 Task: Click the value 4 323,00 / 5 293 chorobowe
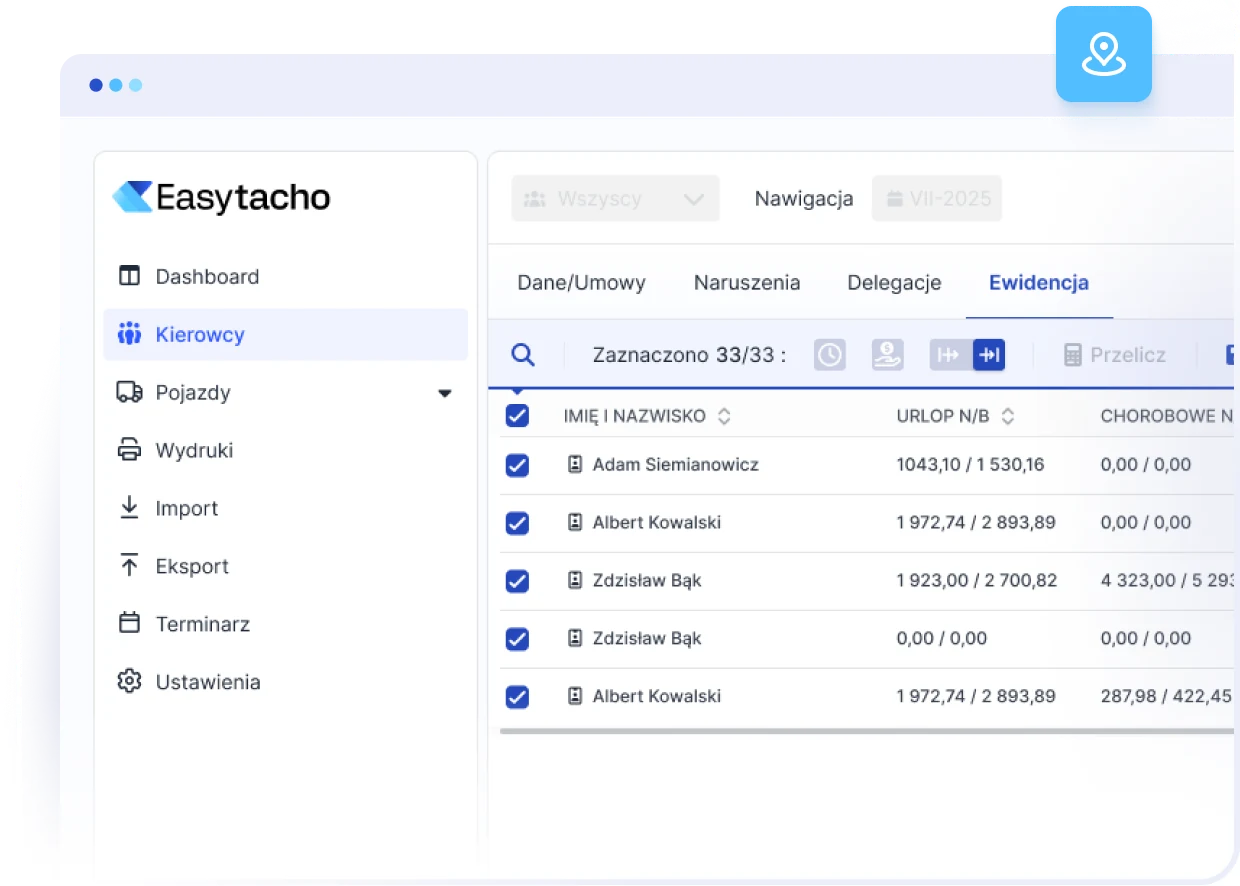click(x=1167, y=581)
